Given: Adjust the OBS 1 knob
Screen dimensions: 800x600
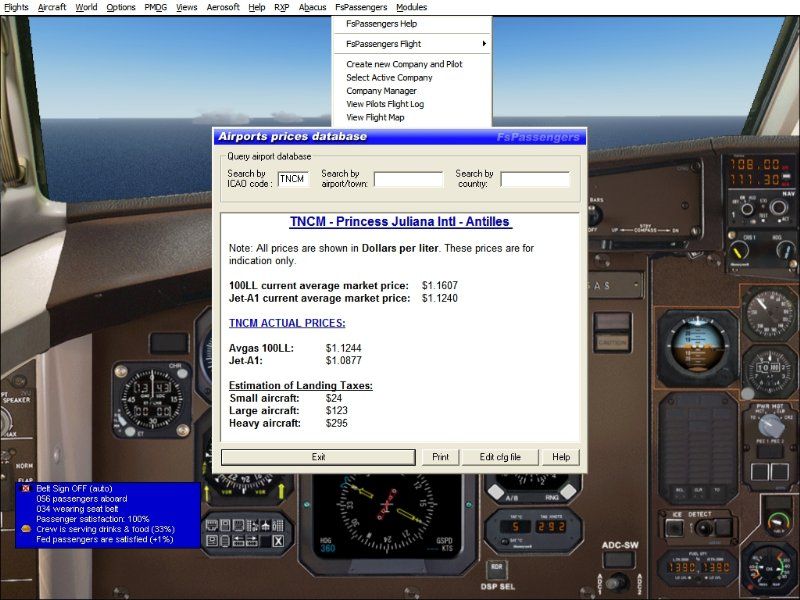Looking at the screenshot, I should pyautogui.click(x=739, y=251).
